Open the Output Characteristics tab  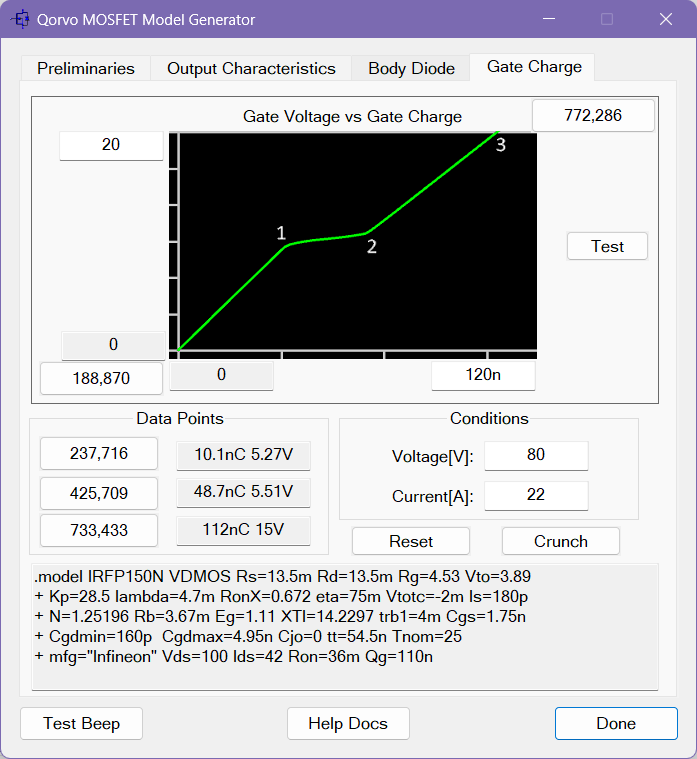pyautogui.click(x=251, y=68)
